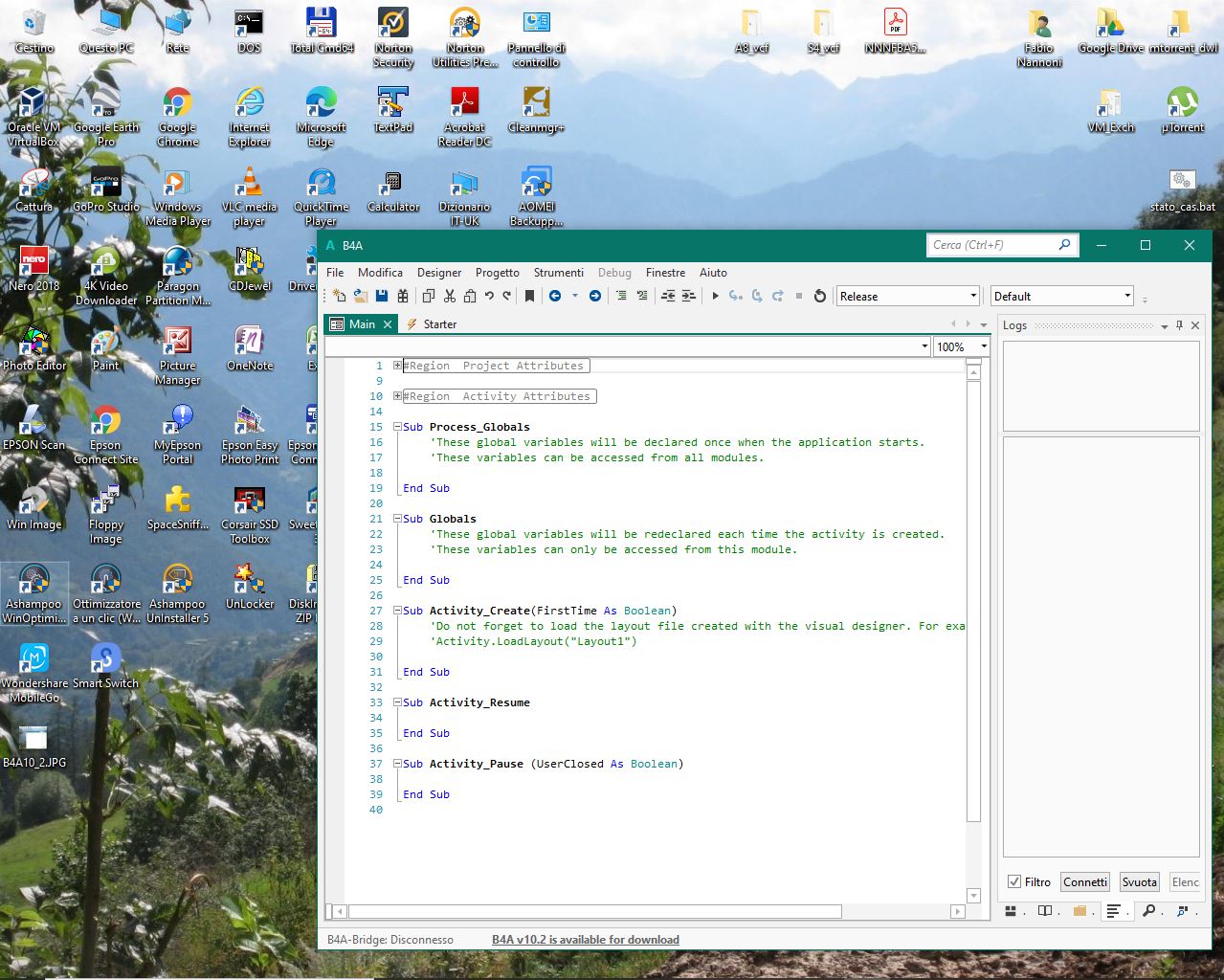Open the Progetto menu

click(x=497, y=273)
